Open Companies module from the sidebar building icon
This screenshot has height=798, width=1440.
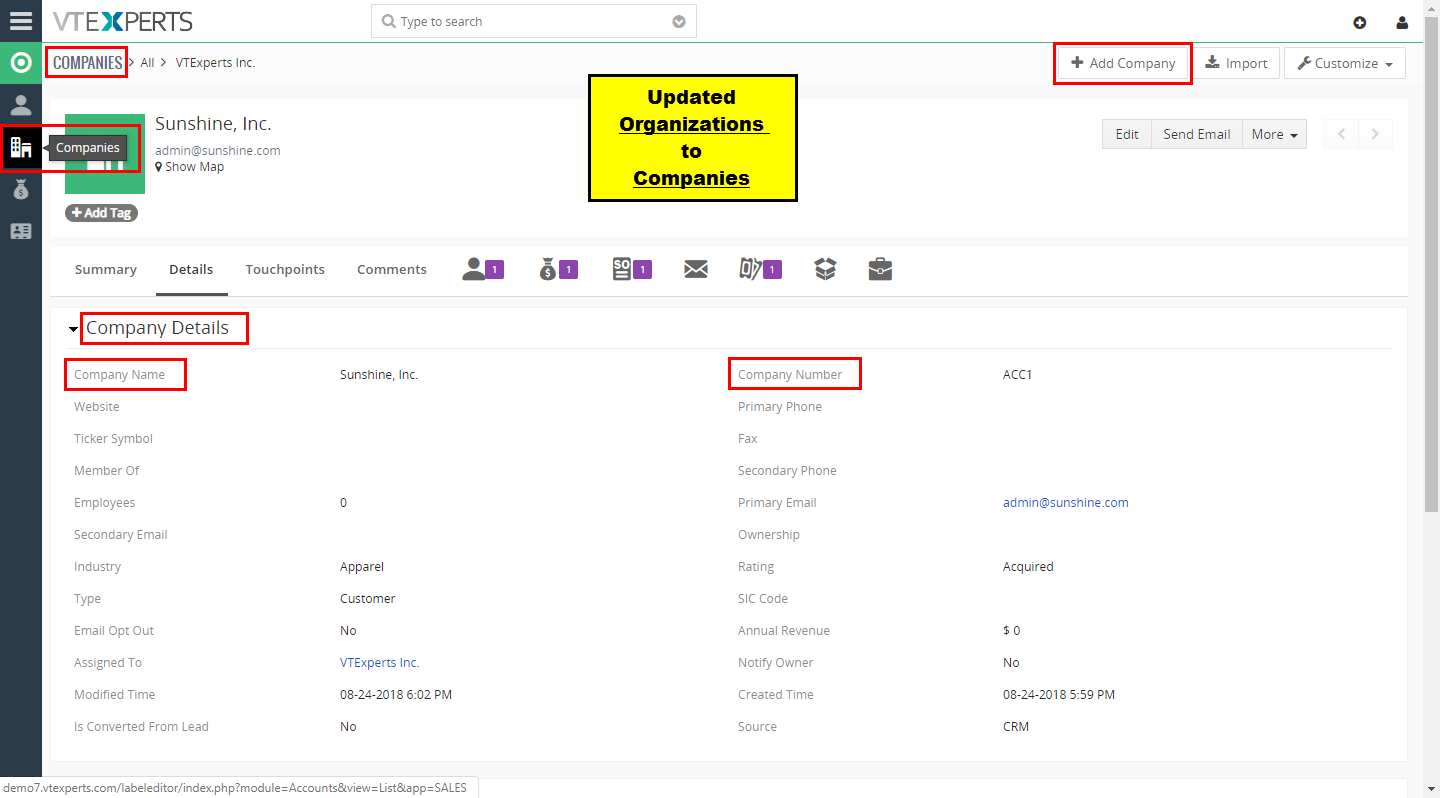tap(21, 148)
